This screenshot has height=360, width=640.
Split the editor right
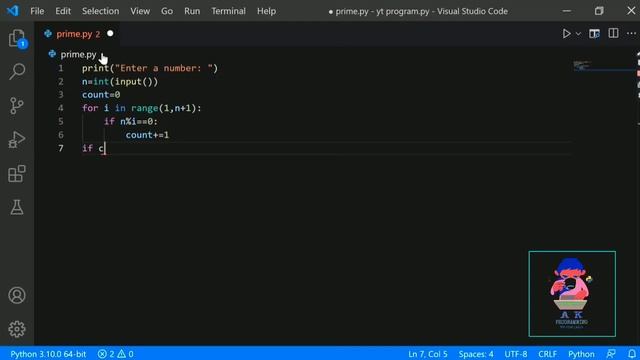coord(613,33)
